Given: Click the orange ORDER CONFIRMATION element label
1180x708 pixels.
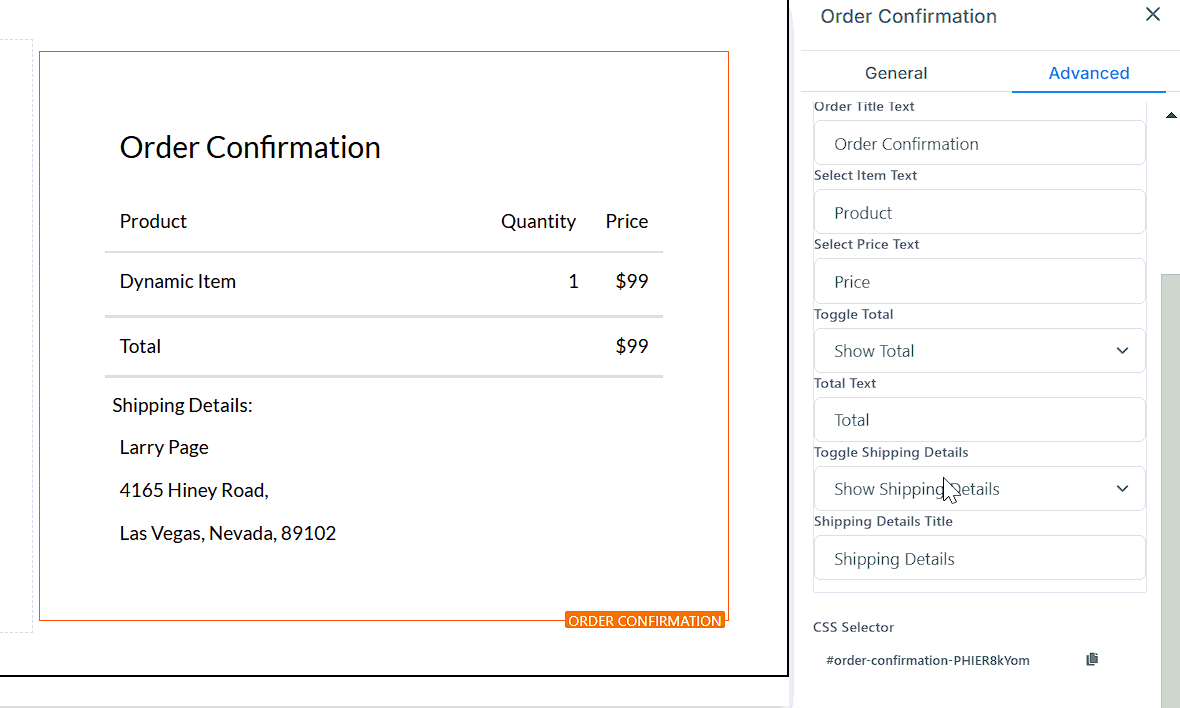Looking at the screenshot, I should pyautogui.click(x=644, y=621).
